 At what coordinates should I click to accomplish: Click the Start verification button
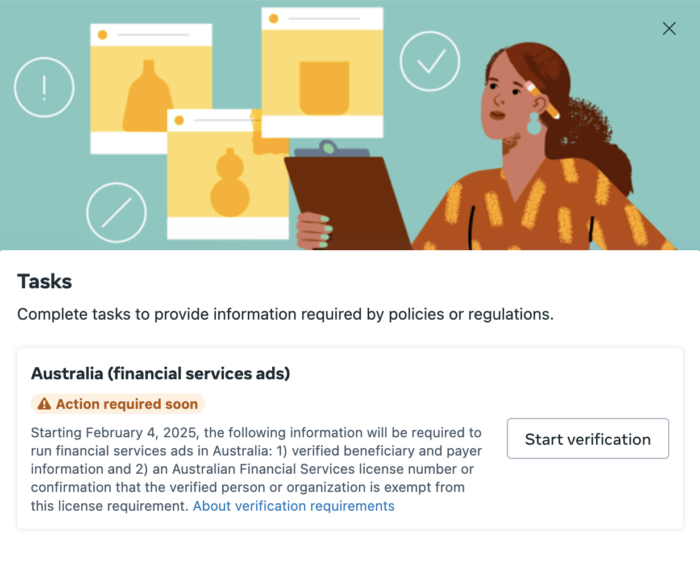coord(588,438)
